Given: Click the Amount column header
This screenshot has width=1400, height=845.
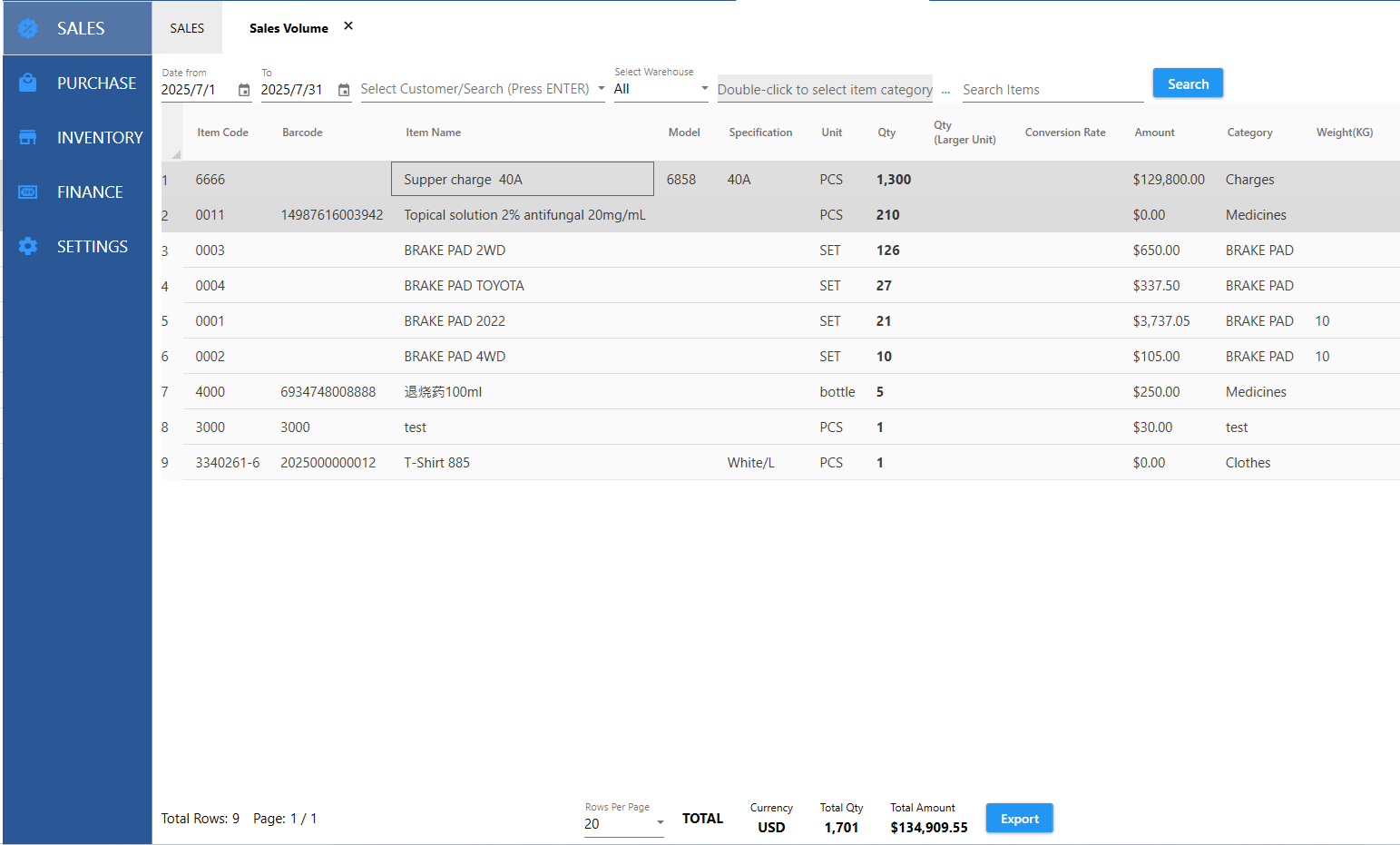Looking at the screenshot, I should [1154, 133].
